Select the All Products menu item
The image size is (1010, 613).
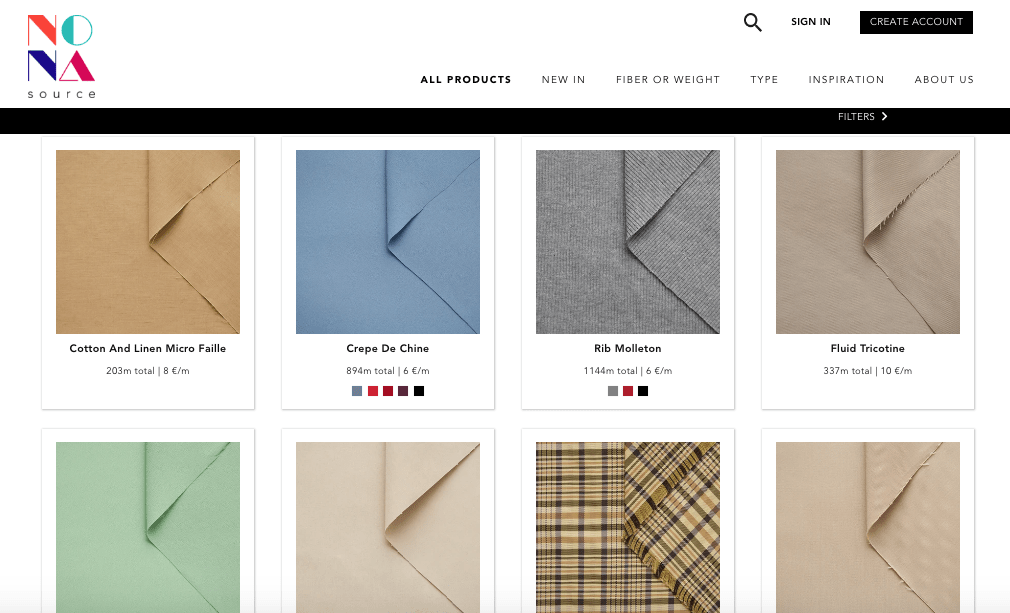(x=465, y=80)
